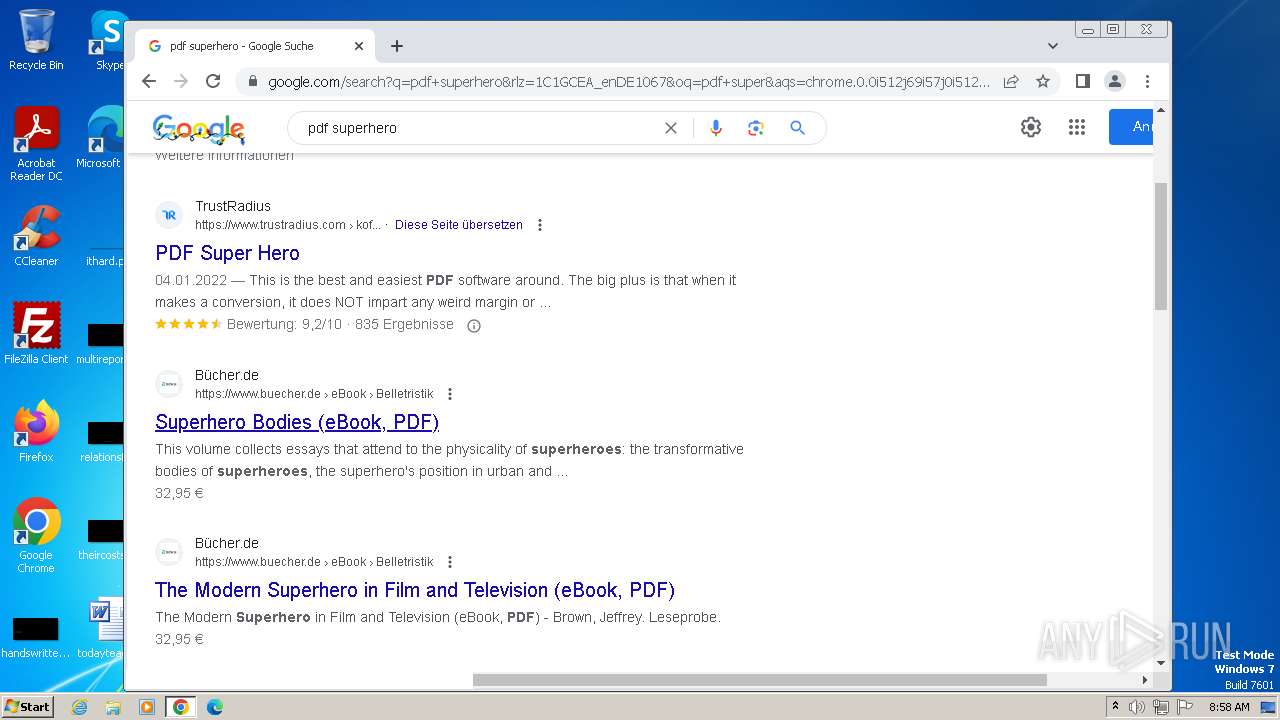Open Internet Explorer from taskbar
Screen dimensions: 1280x720
(80, 707)
